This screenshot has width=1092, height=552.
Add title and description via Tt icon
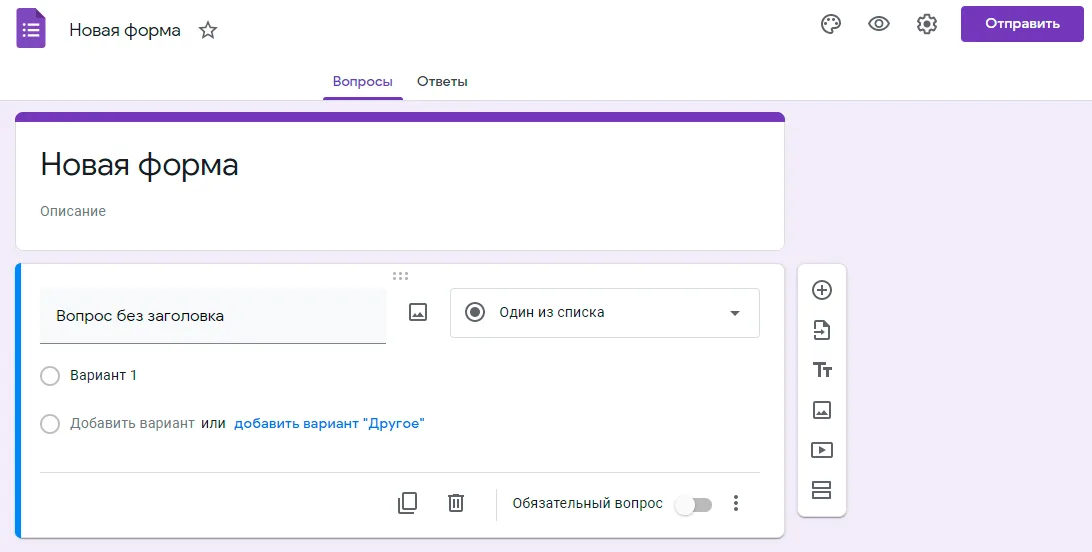[x=822, y=370]
